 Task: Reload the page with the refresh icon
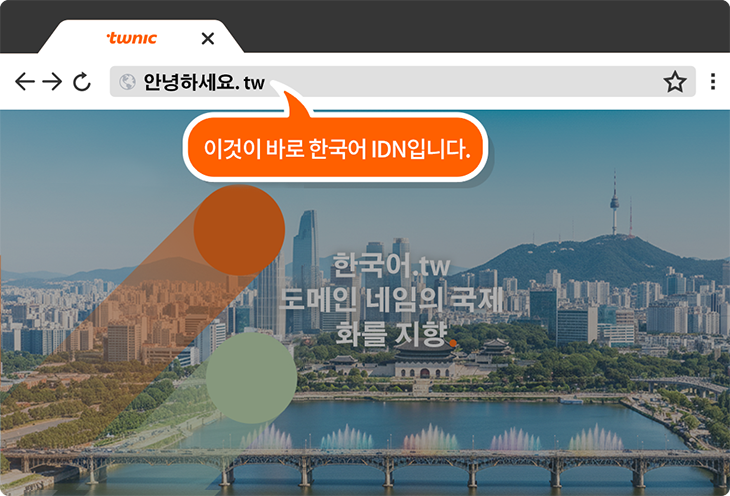[82, 82]
